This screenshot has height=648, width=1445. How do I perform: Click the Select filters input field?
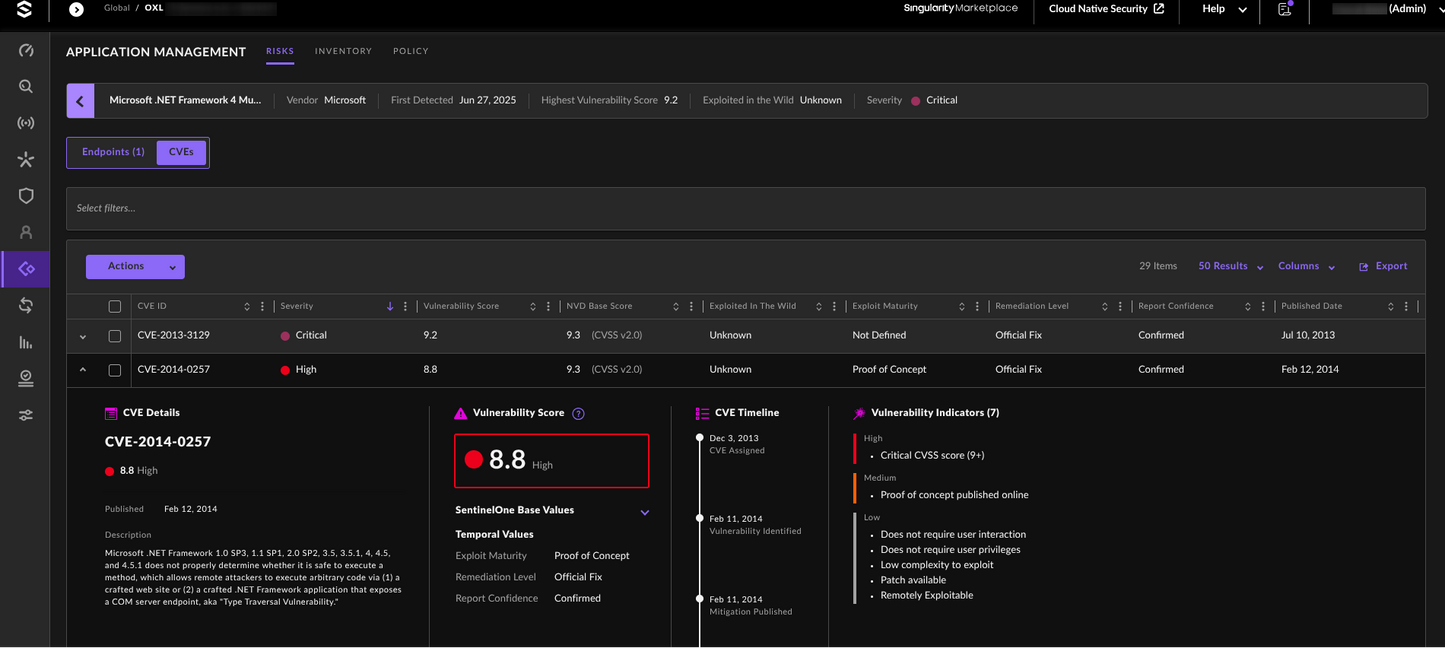point(745,208)
